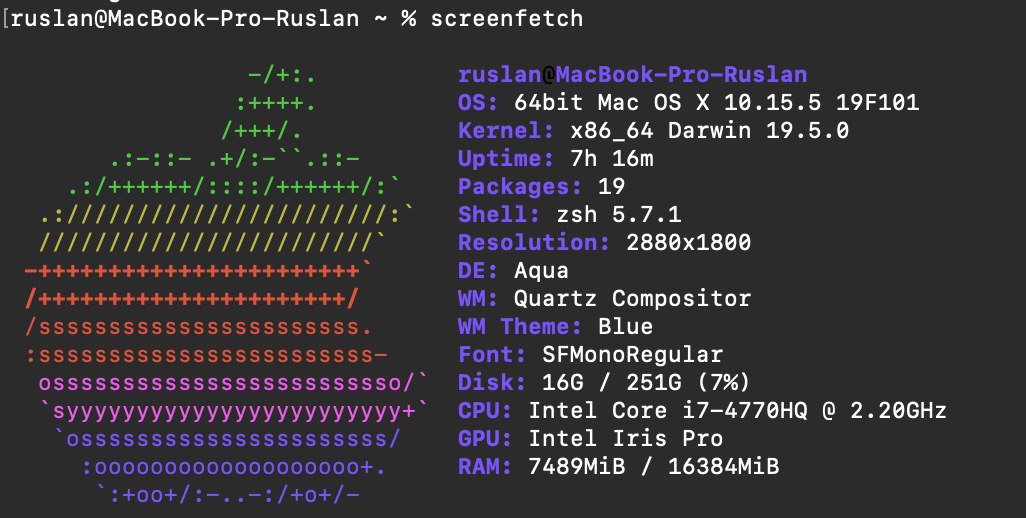Click the WM value 'Quartz Compositor'
Image resolution: width=1026 pixels, height=518 pixels.
[x=633, y=299]
